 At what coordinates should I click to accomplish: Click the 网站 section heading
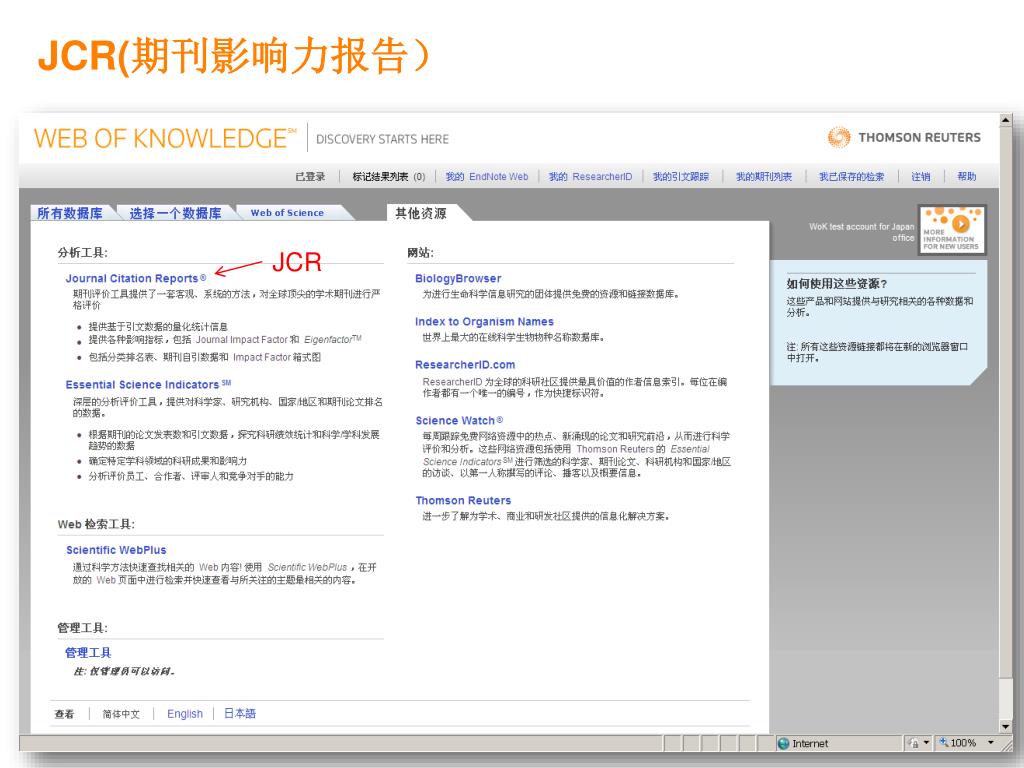click(x=420, y=253)
